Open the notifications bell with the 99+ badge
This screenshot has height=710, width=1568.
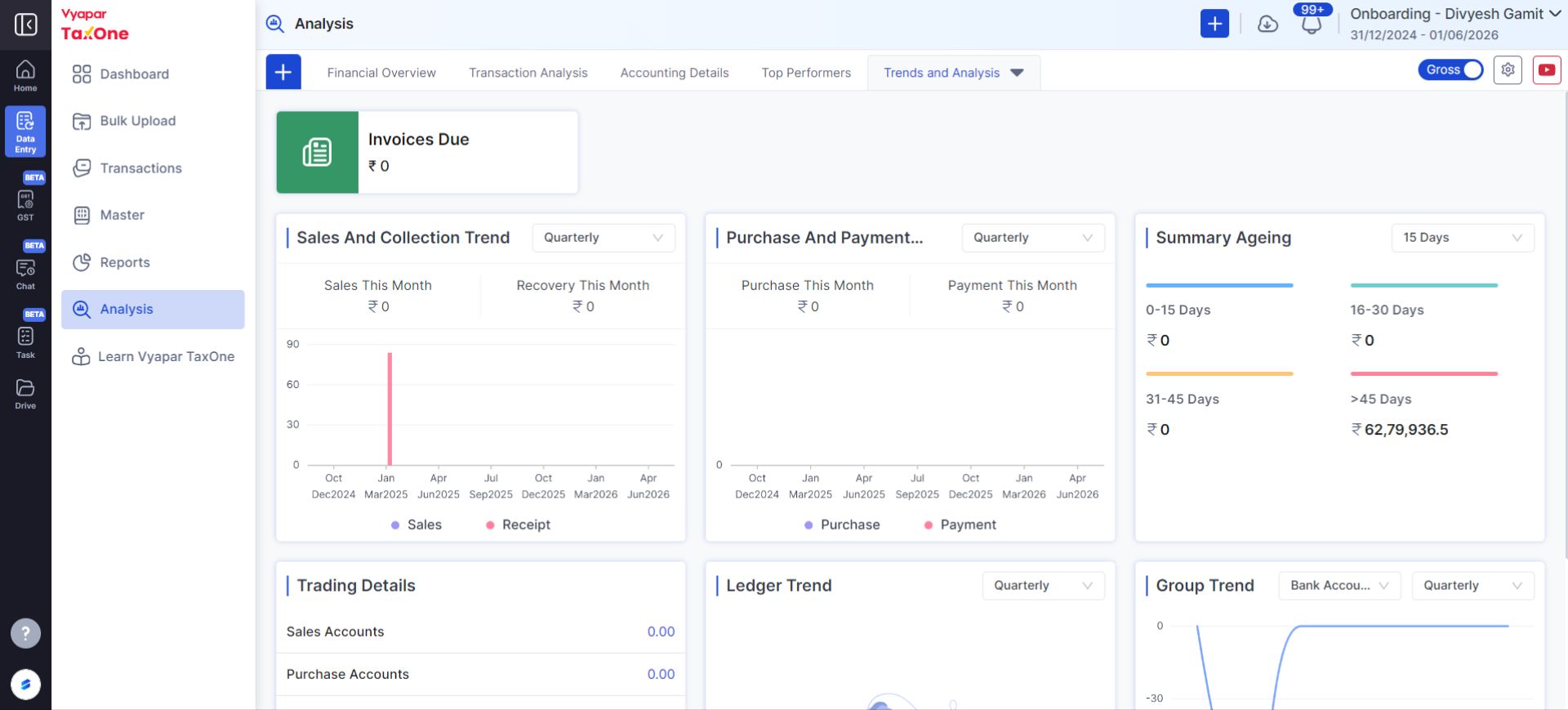(1312, 22)
